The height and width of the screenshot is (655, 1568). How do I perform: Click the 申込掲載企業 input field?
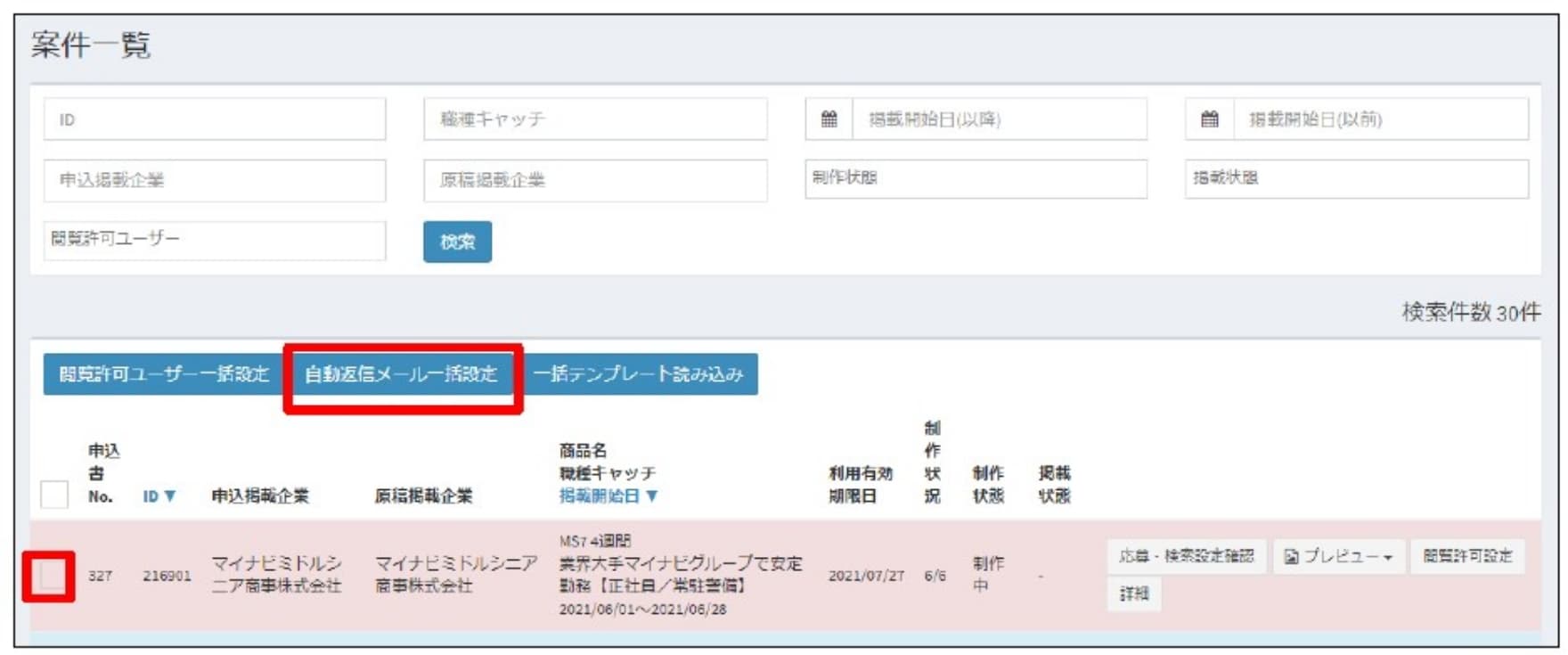click(x=214, y=180)
